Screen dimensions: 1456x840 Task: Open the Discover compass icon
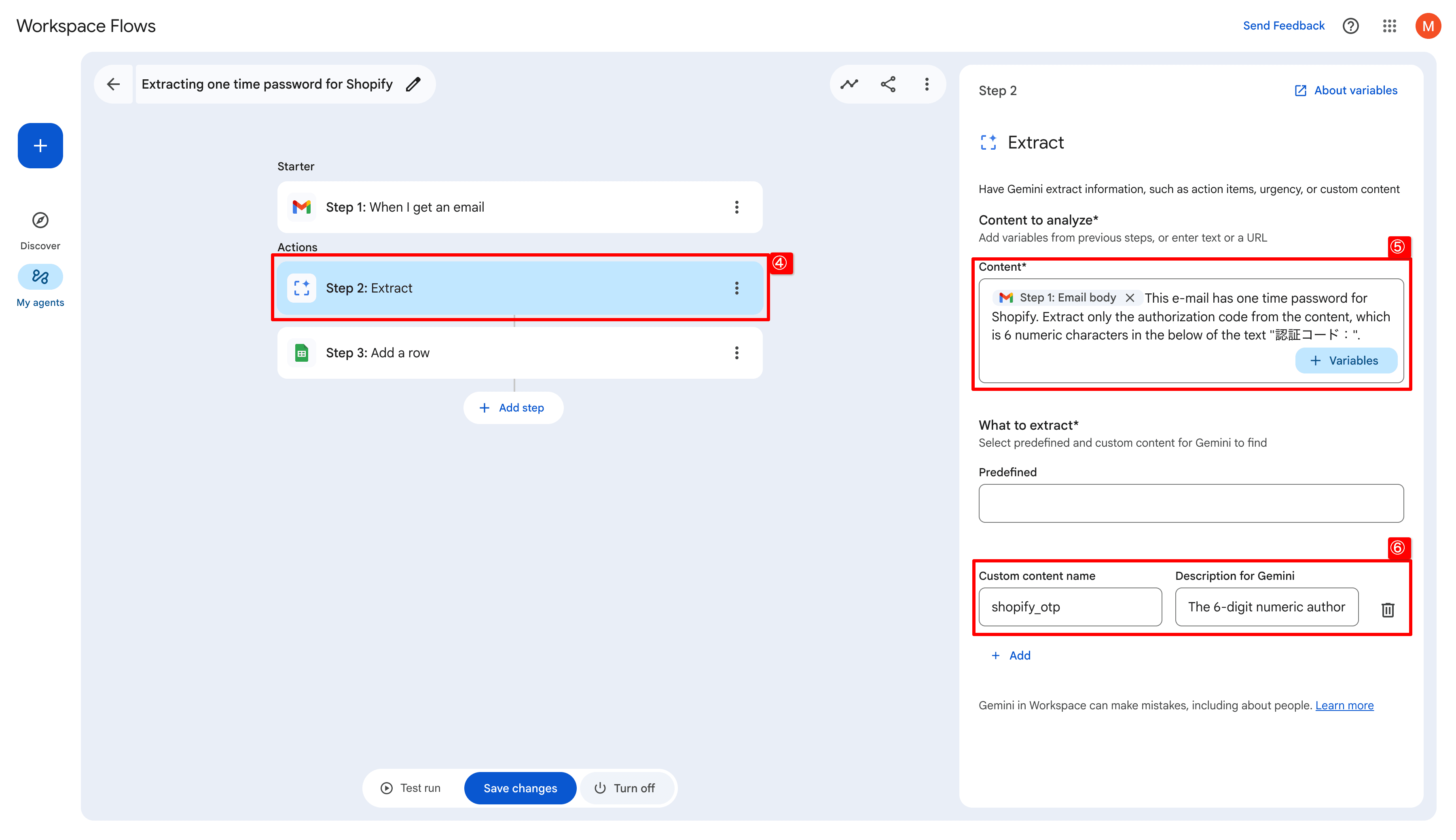pos(40,221)
